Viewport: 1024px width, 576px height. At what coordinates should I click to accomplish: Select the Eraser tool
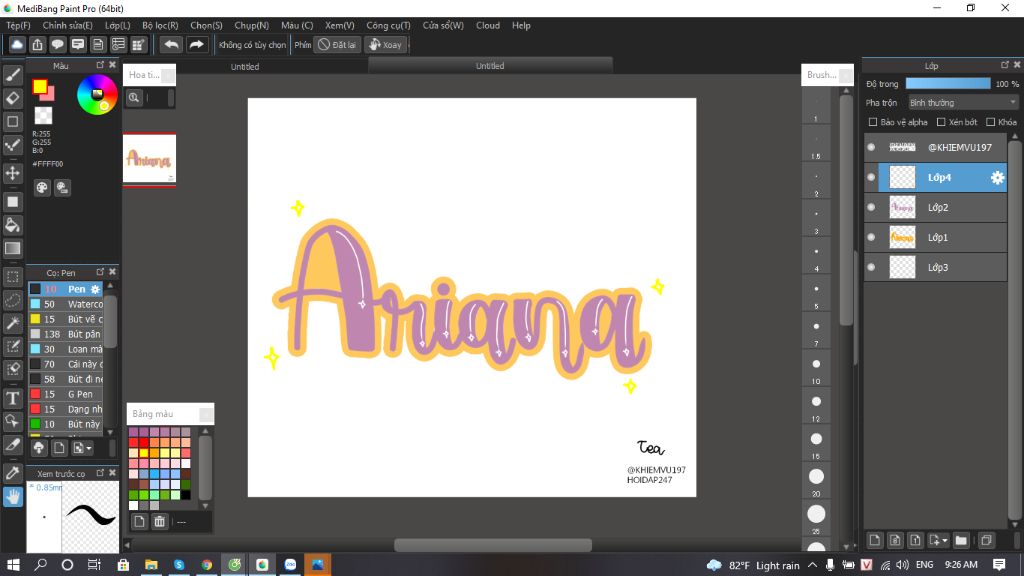[12, 98]
